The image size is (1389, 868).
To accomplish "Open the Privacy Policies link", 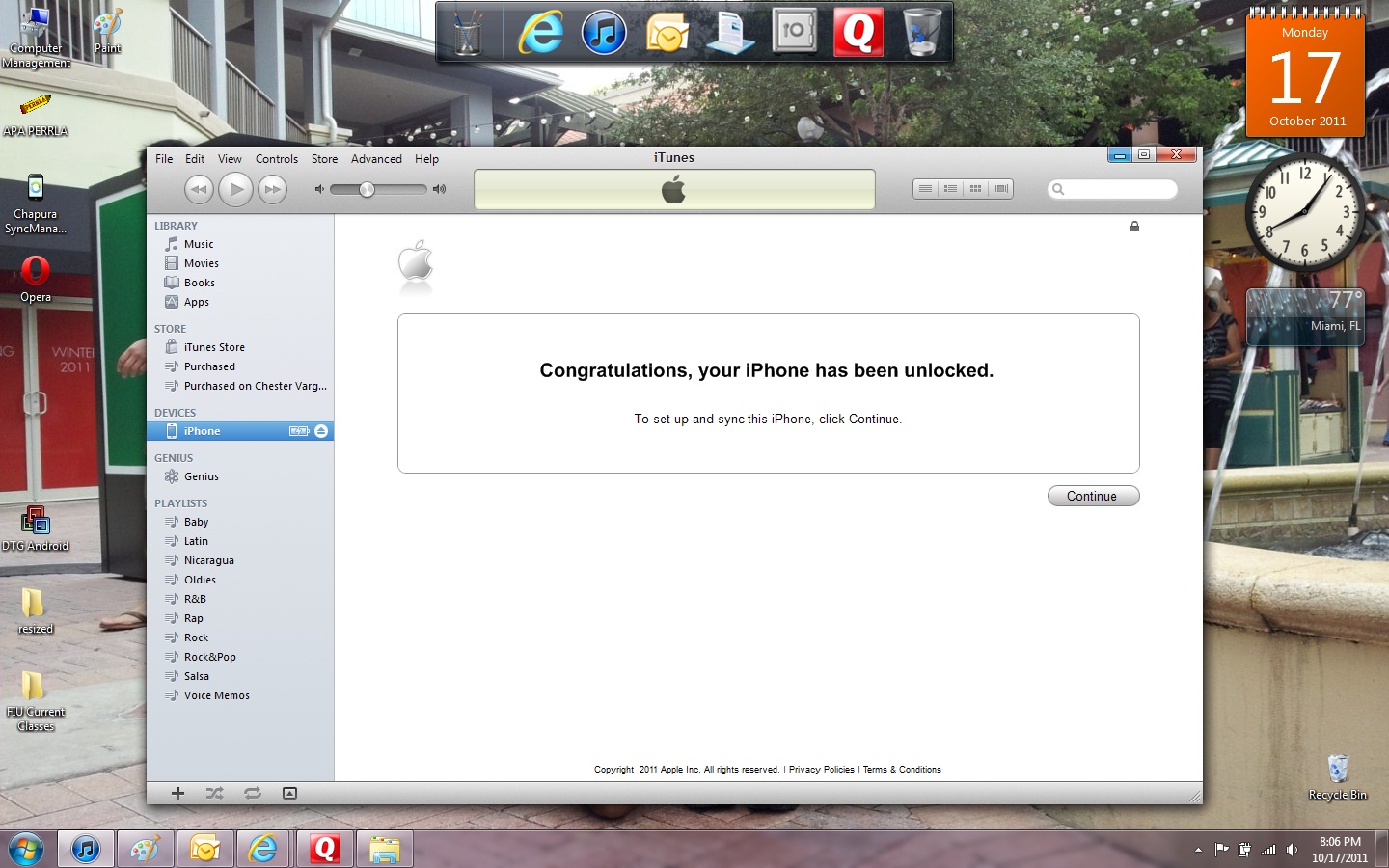I will (821, 770).
